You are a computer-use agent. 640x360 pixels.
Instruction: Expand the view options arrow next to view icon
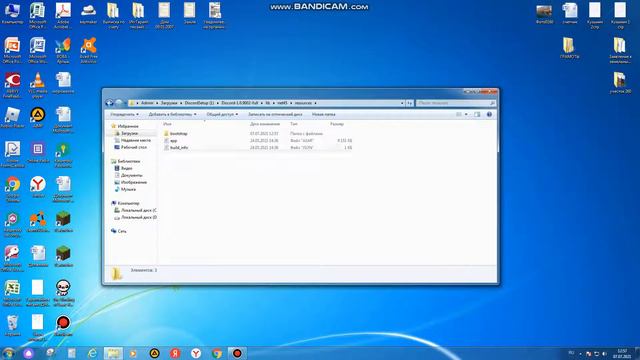click(x=466, y=115)
